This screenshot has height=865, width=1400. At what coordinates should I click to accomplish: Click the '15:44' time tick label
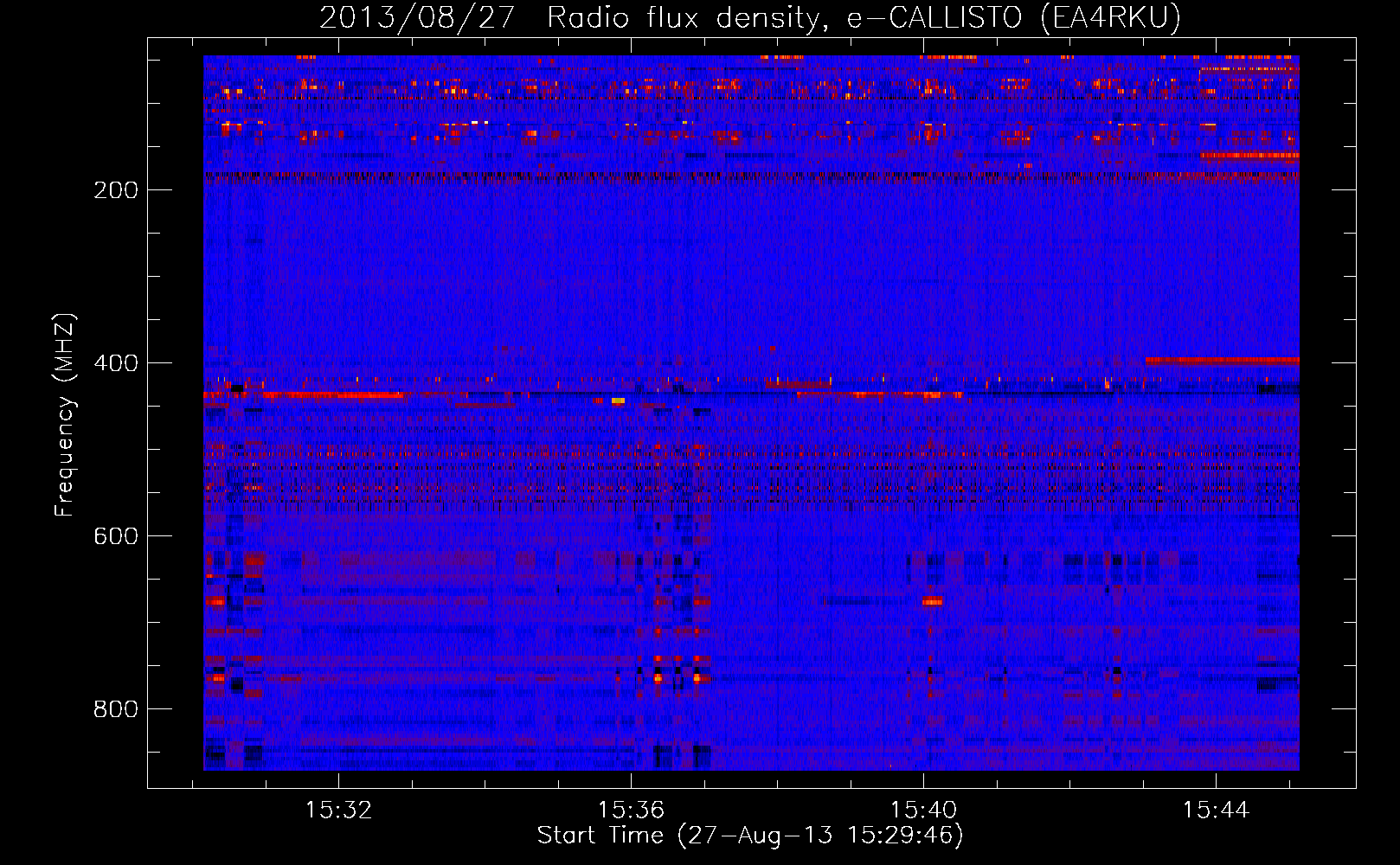(x=1216, y=810)
